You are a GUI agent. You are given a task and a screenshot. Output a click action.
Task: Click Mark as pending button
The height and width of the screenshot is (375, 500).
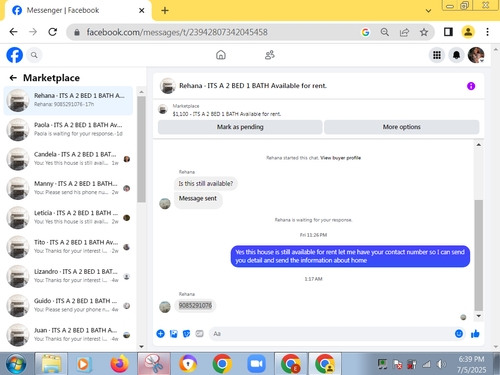click(x=240, y=127)
